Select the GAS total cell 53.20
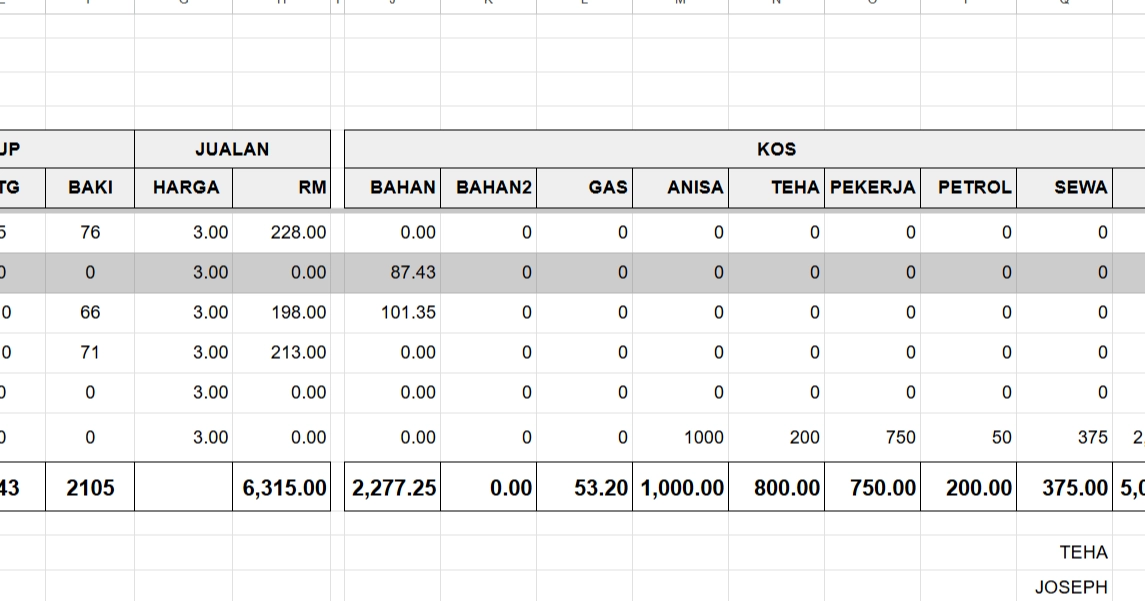The width and height of the screenshot is (1145, 601). click(585, 488)
